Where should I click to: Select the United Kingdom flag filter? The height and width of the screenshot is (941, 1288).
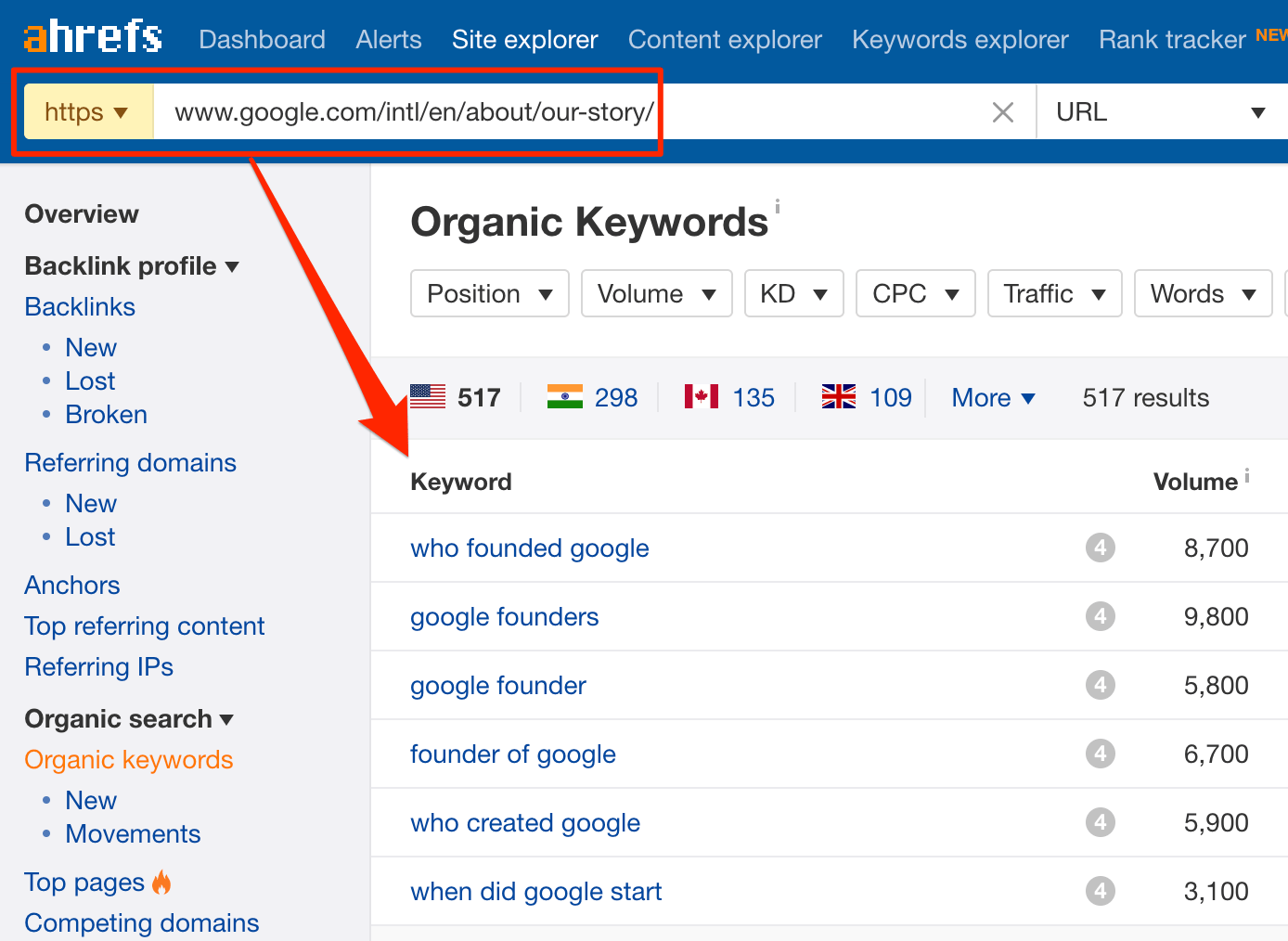click(839, 397)
